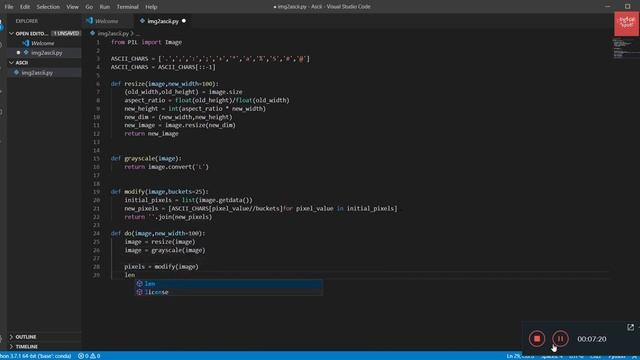640x360 pixels.
Task: Click the 'new_dim = (new_width,new_height)' line
Action: [178, 117]
